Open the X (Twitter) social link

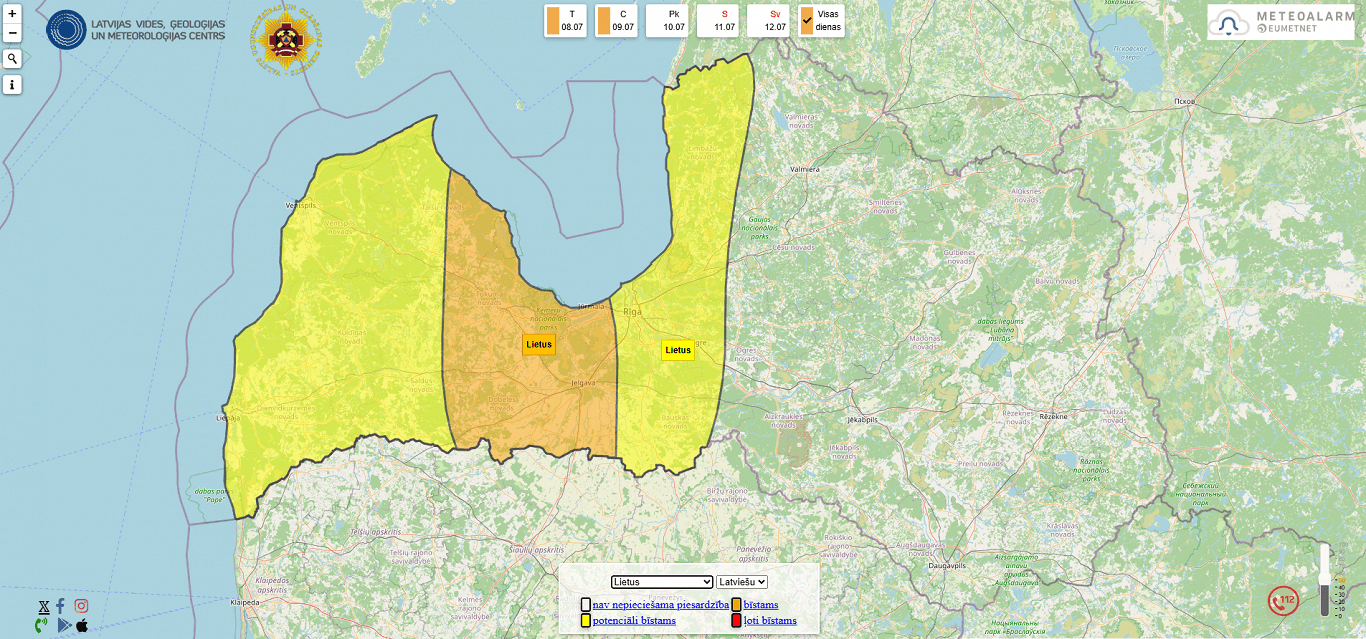coord(44,606)
